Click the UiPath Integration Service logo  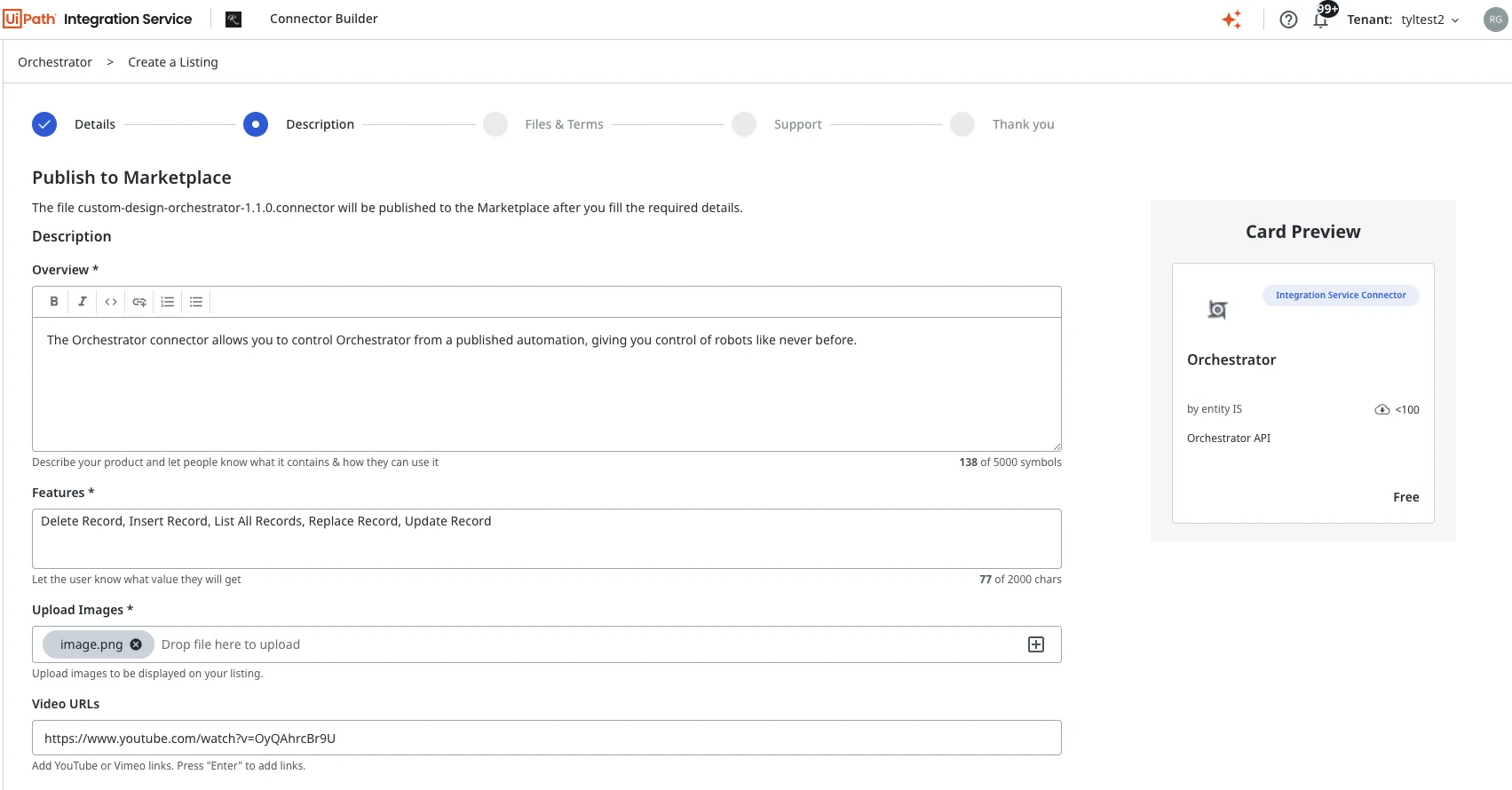(98, 20)
